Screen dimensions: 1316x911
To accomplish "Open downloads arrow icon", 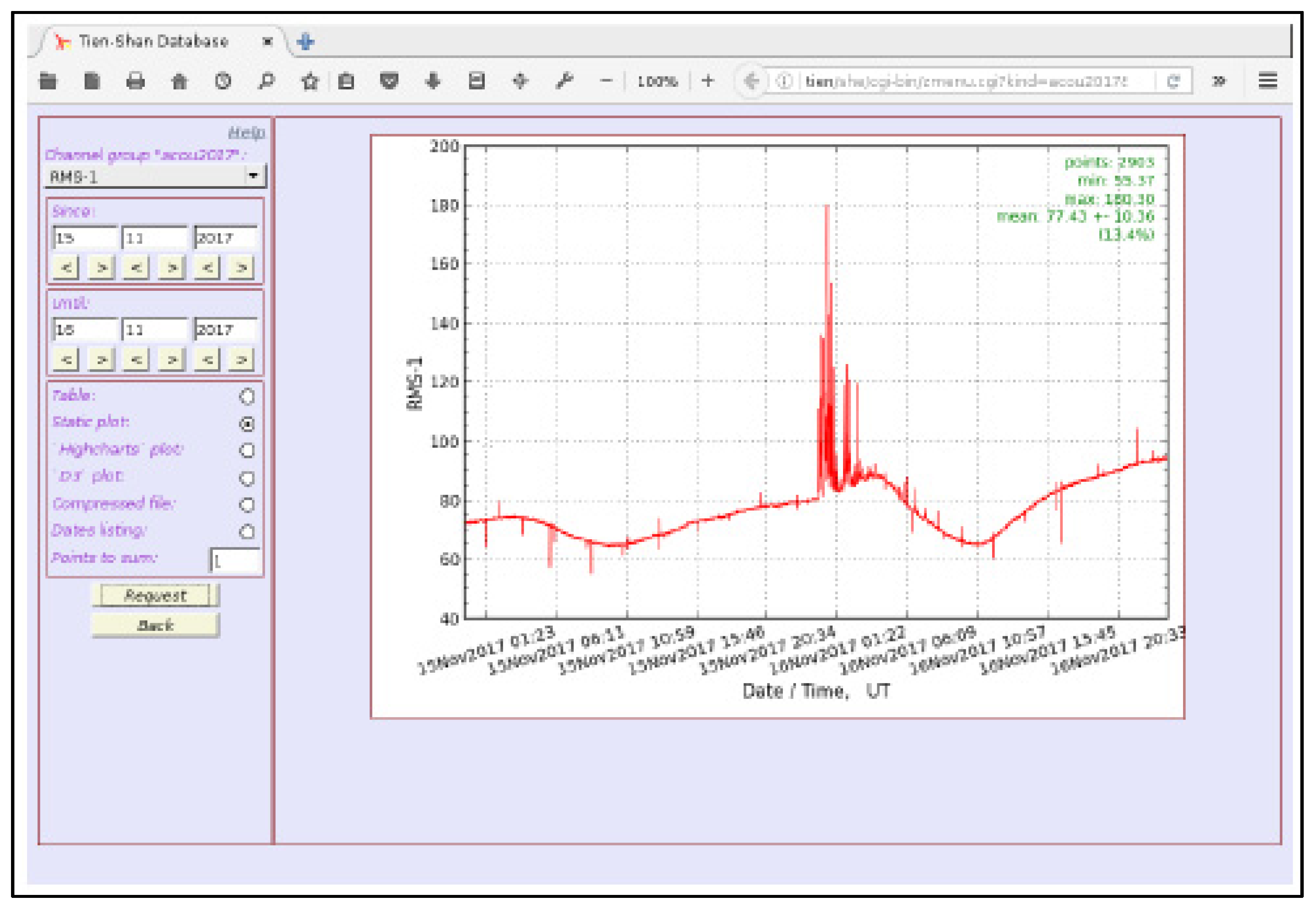I will (433, 81).
